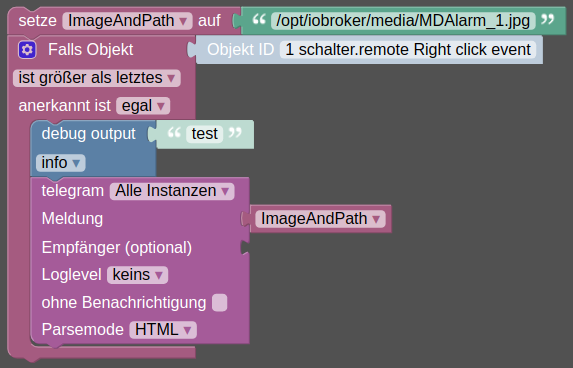Open the Loglevel keins dropdown
This screenshot has width=573, height=368.
137,275
